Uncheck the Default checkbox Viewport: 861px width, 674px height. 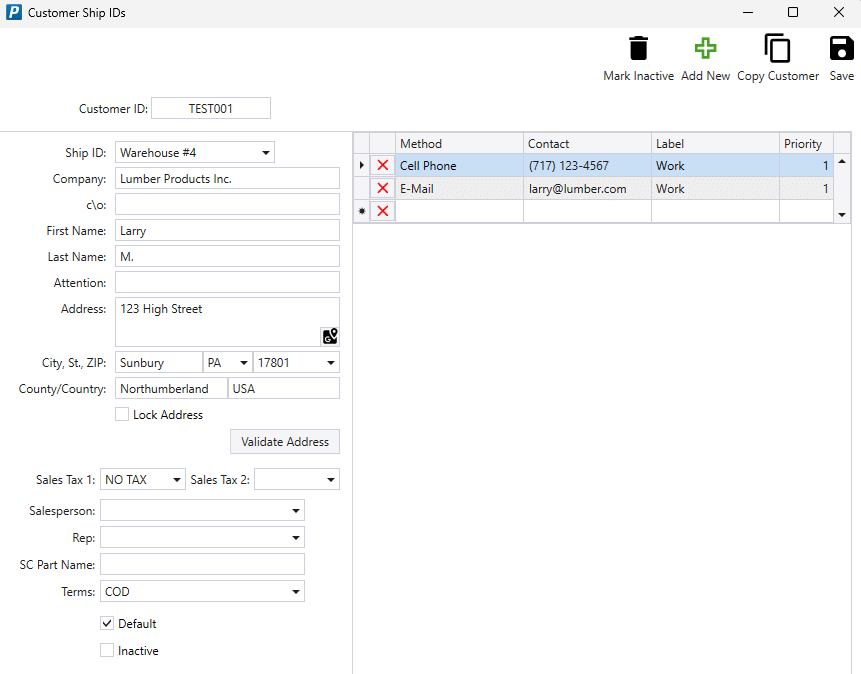pos(106,623)
